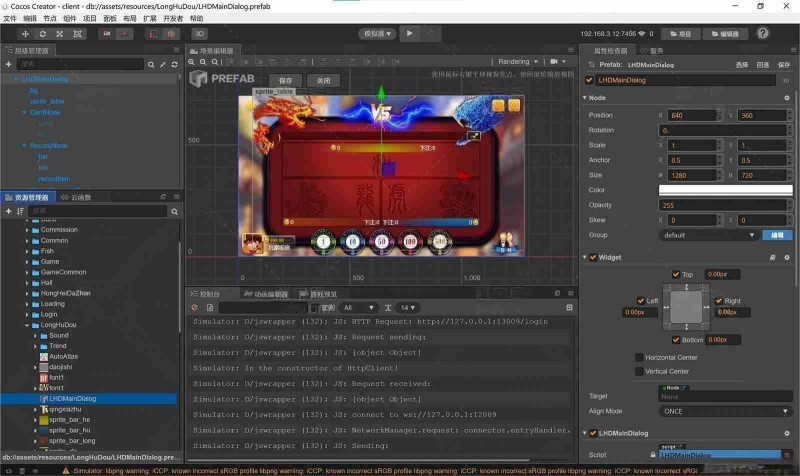Select the scale transform tool
Image resolution: width=800 pixels, height=476 pixels.
point(60,34)
